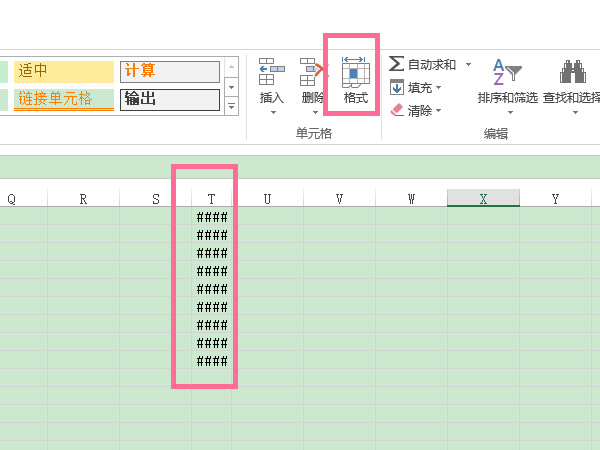Apply the 链接单元格 cell style
This screenshot has height=450, width=600.
pos(63,99)
